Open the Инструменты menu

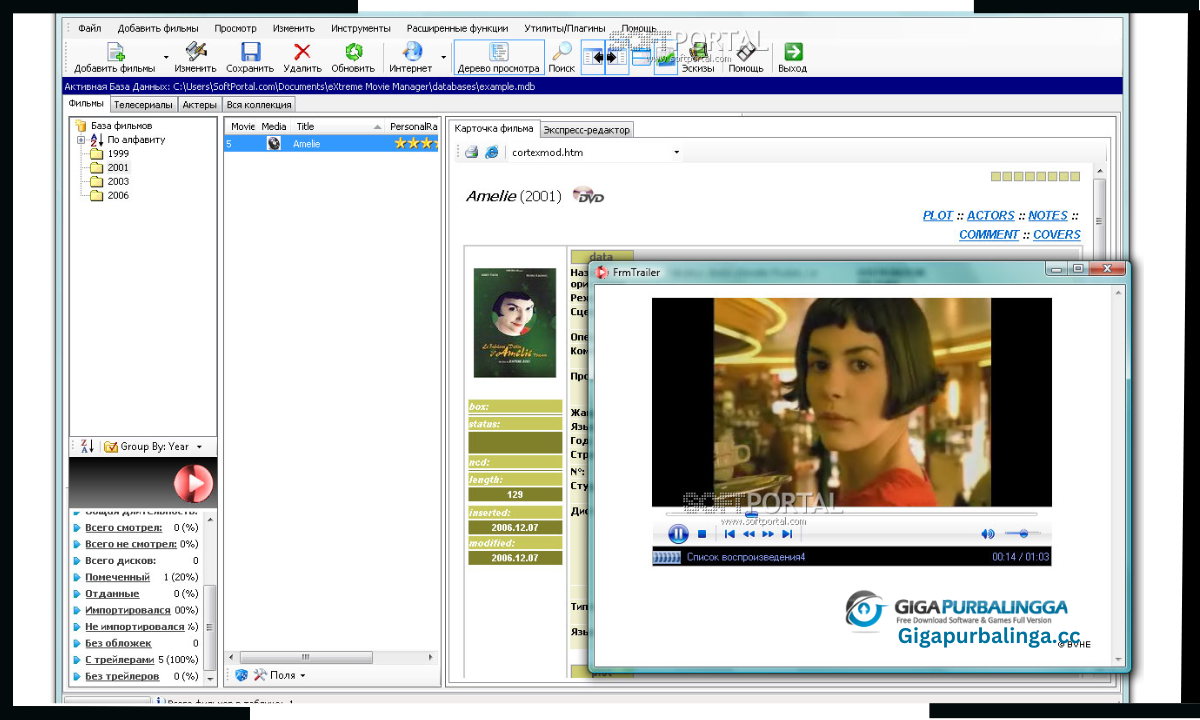[x=361, y=28]
